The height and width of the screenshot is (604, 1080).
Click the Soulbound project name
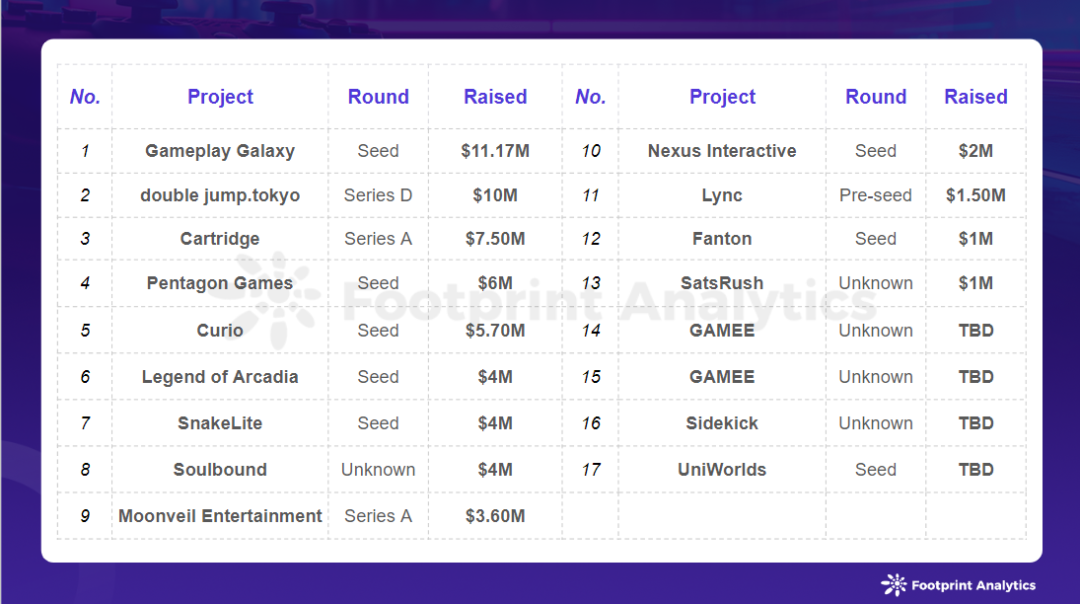click(x=220, y=469)
